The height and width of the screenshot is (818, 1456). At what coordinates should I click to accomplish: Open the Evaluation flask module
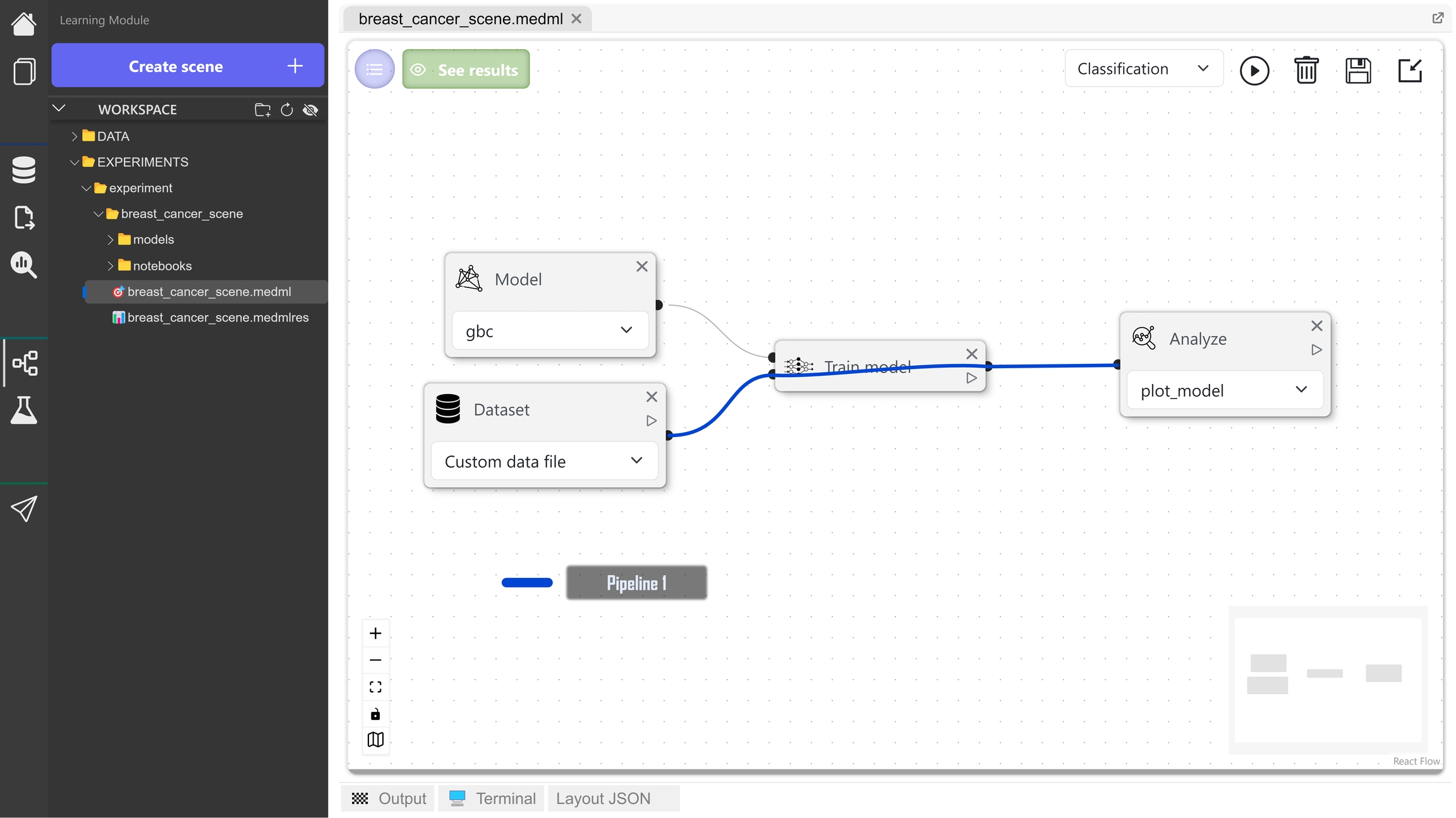click(23, 411)
